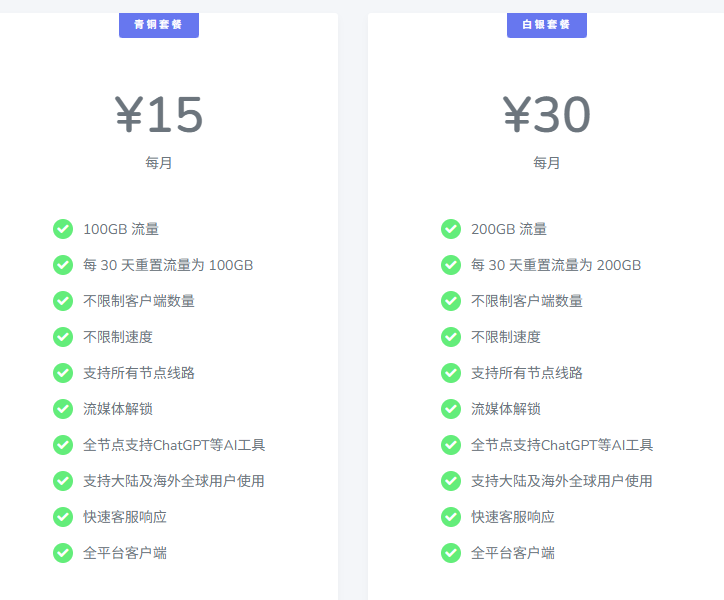Viewport: 724px width, 600px height.
Task: Click ChatGPT feature check icon in ¥15 plan
Action: tap(63, 445)
